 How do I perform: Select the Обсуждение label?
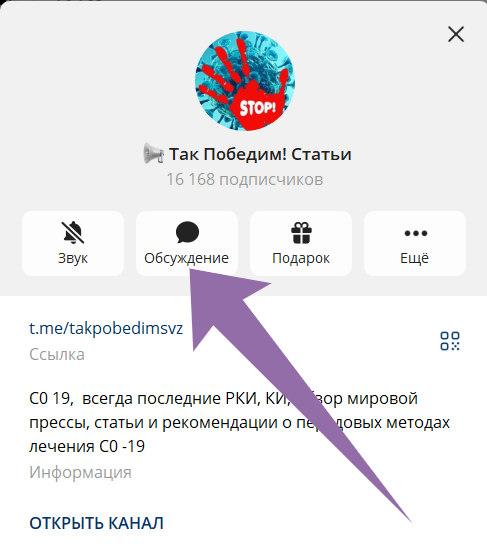[187, 259]
